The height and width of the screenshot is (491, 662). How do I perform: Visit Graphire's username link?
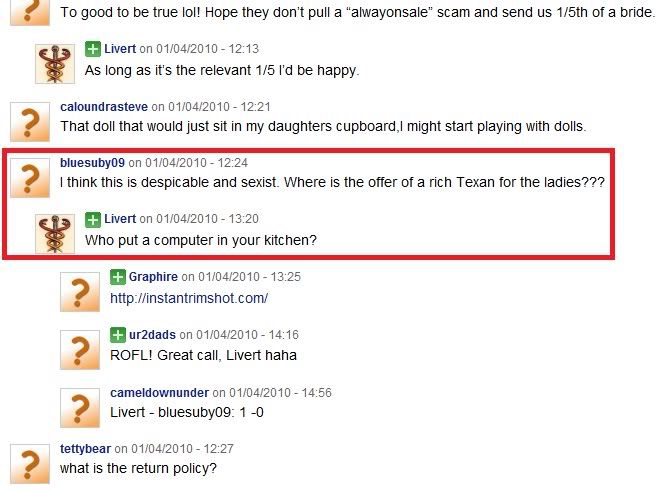click(x=153, y=277)
